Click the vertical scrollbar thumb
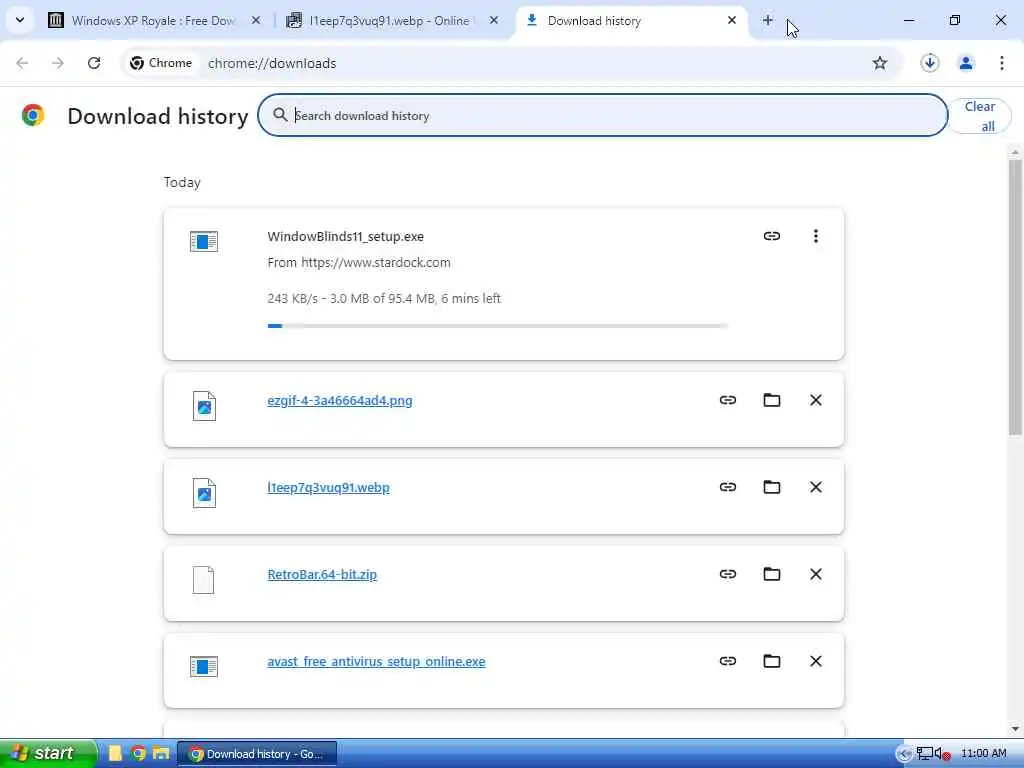Viewport: 1024px width, 768px height. [x=1014, y=297]
